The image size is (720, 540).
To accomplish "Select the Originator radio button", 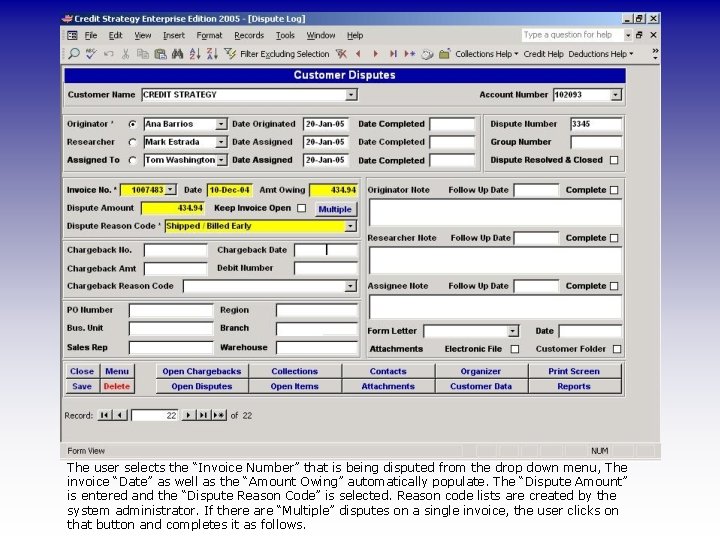I will (x=133, y=124).
